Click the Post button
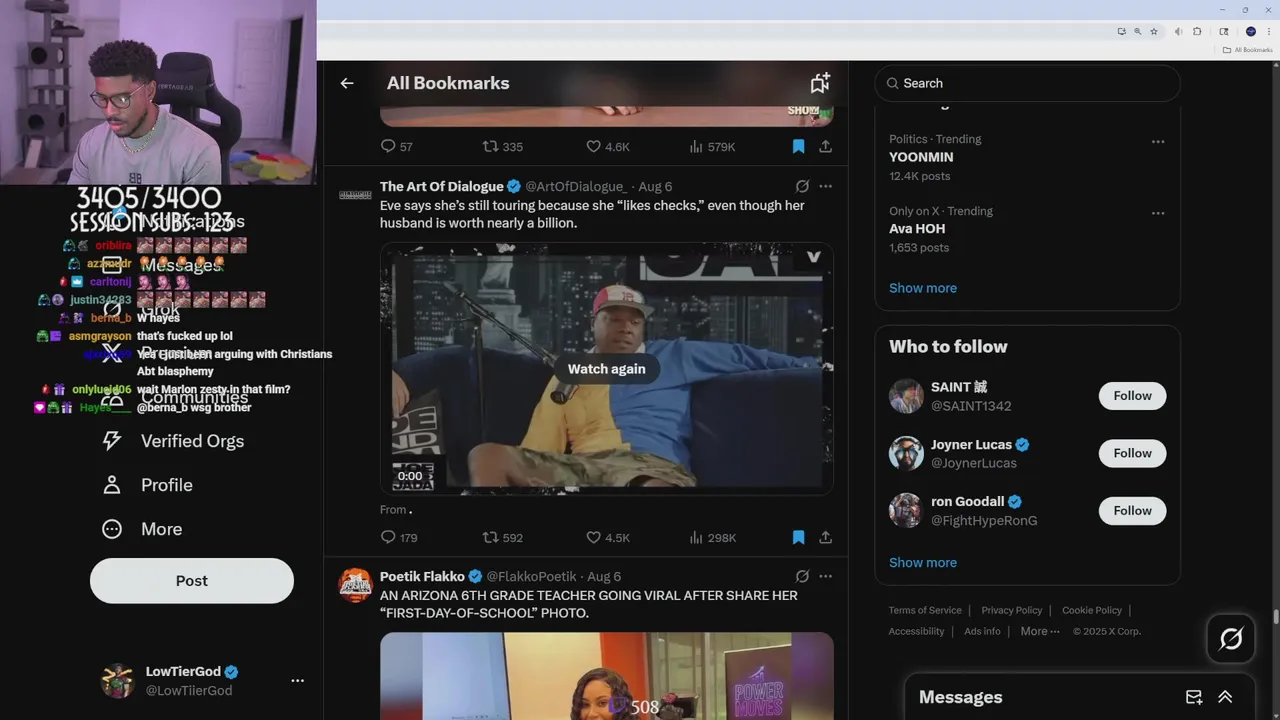 192,581
